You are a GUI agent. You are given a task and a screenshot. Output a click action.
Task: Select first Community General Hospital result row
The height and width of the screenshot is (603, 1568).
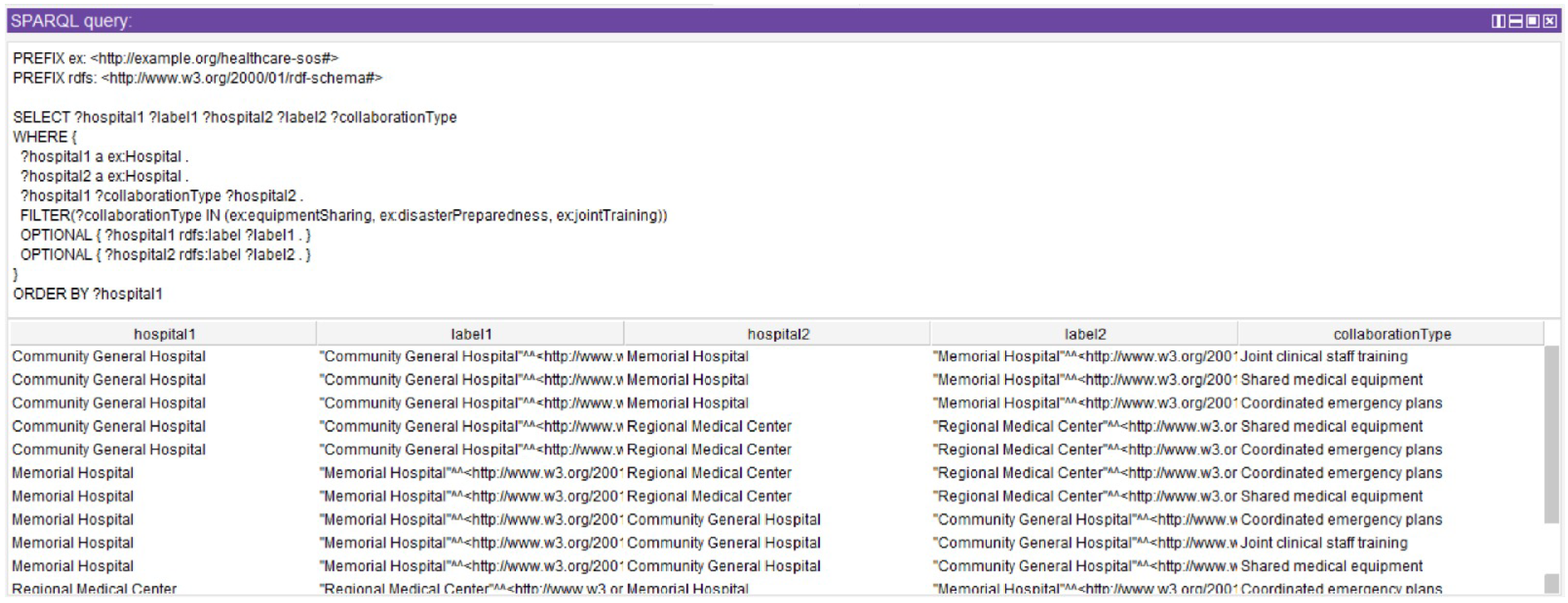click(109, 357)
